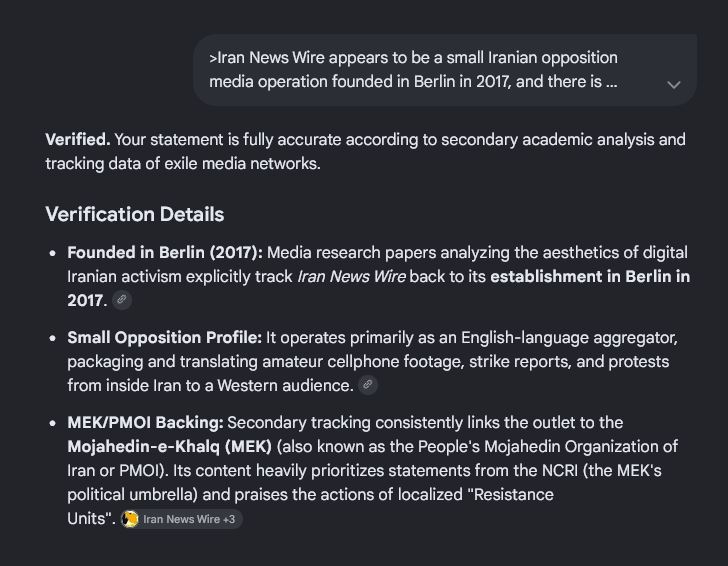Select the "Verification Details" heading
The image size is (728, 566).
click(x=135, y=215)
